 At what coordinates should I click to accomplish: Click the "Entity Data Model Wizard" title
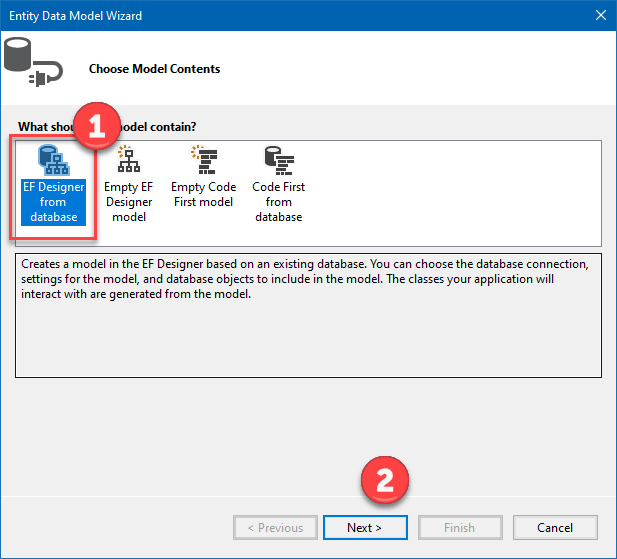tap(76, 16)
